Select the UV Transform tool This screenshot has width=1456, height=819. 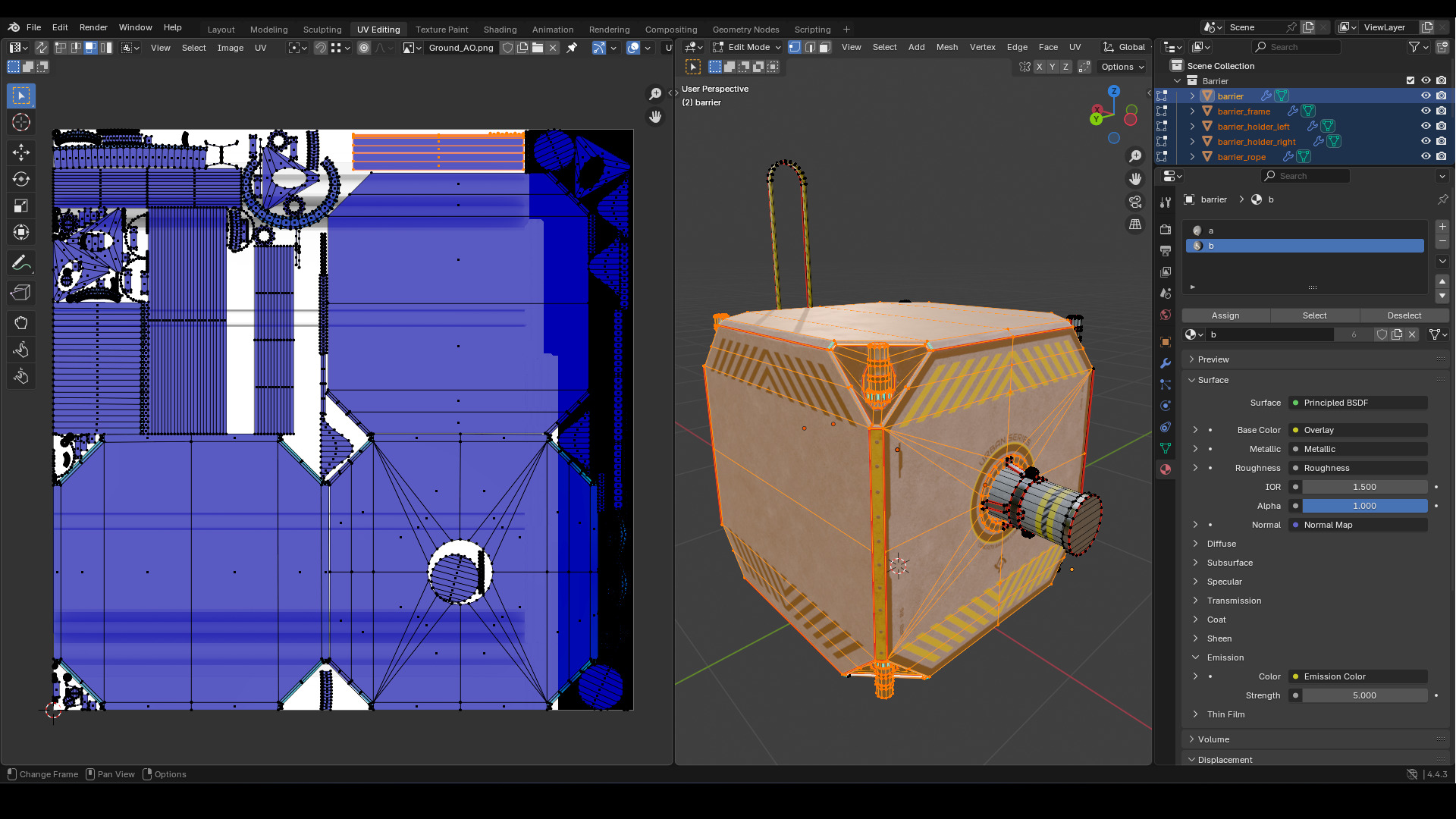point(21,232)
